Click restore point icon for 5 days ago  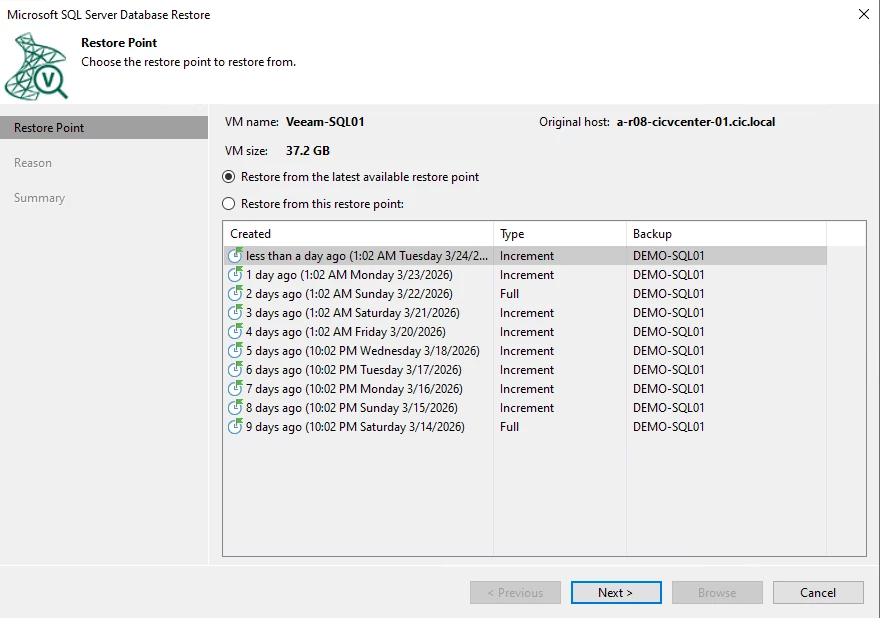[235, 351]
